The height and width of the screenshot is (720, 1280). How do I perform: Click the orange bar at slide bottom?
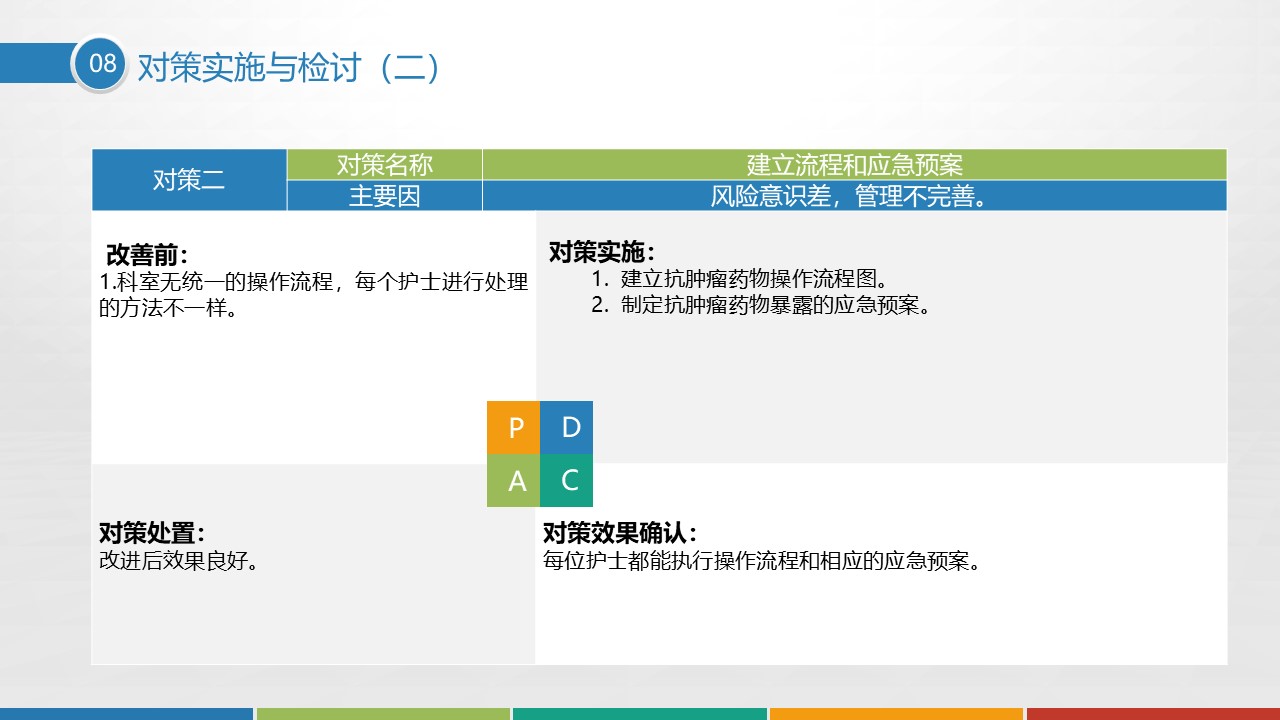click(896, 714)
